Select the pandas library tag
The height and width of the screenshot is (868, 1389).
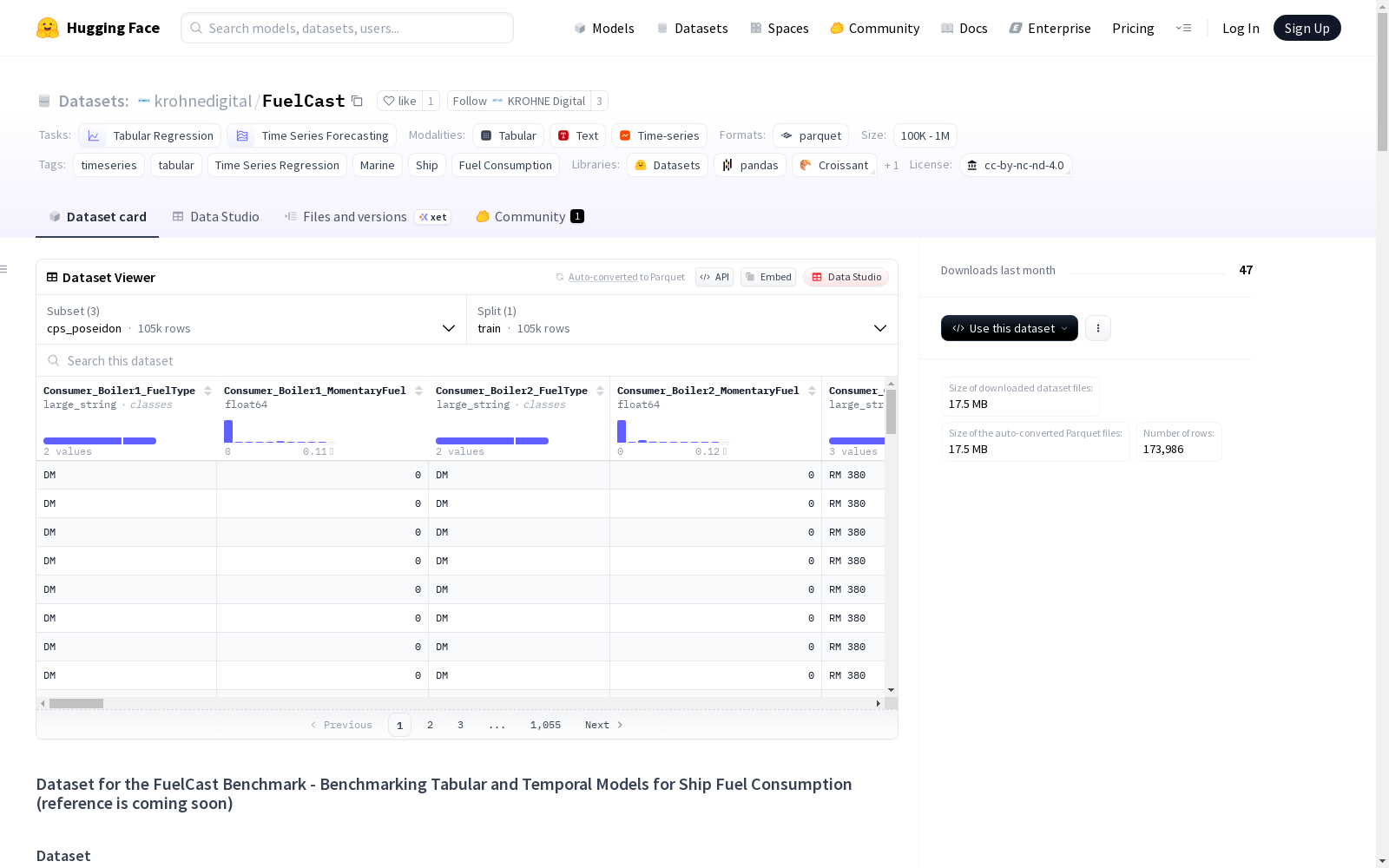click(750, 165)
